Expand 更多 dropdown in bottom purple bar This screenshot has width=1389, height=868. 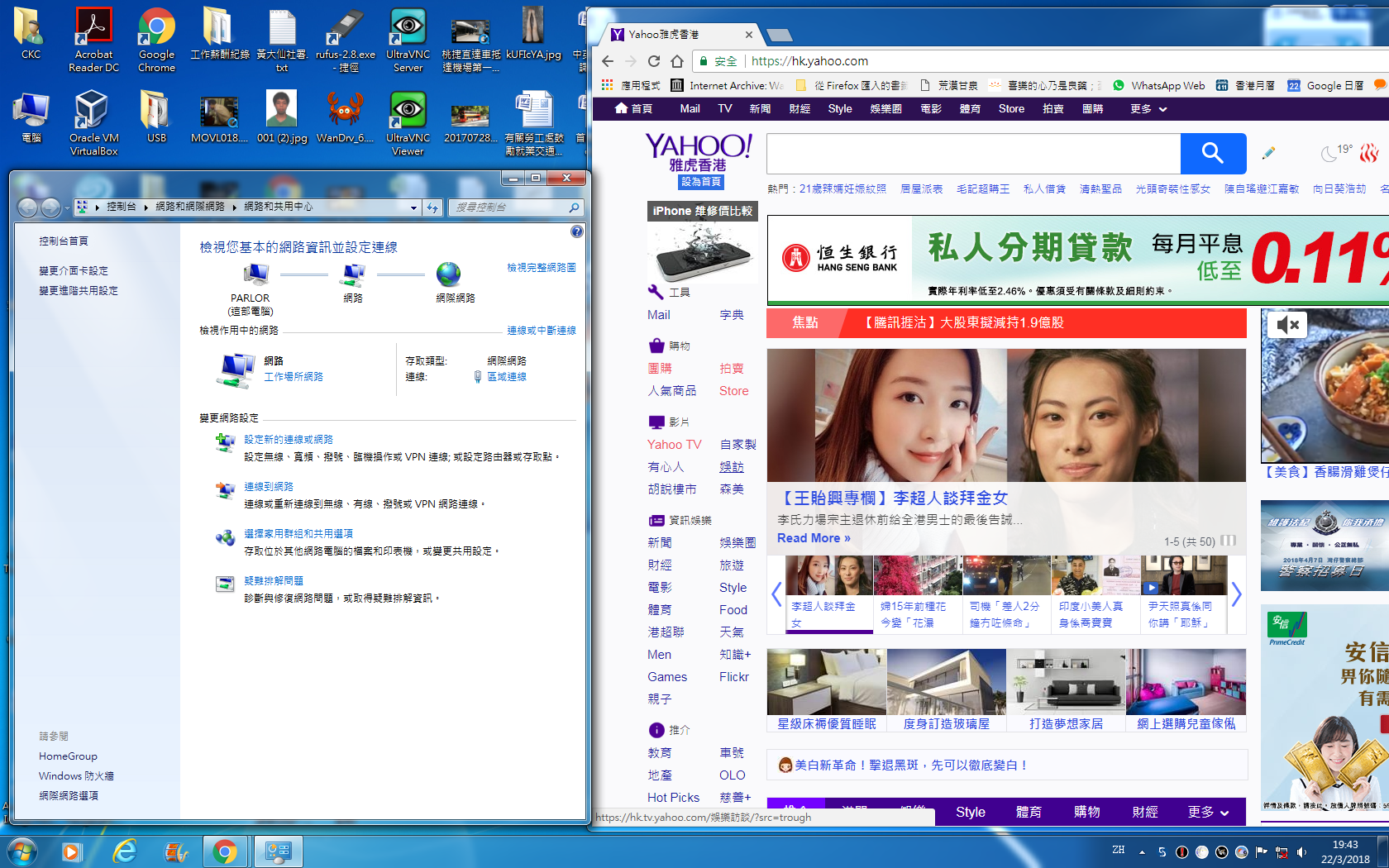pos(1208,812)
